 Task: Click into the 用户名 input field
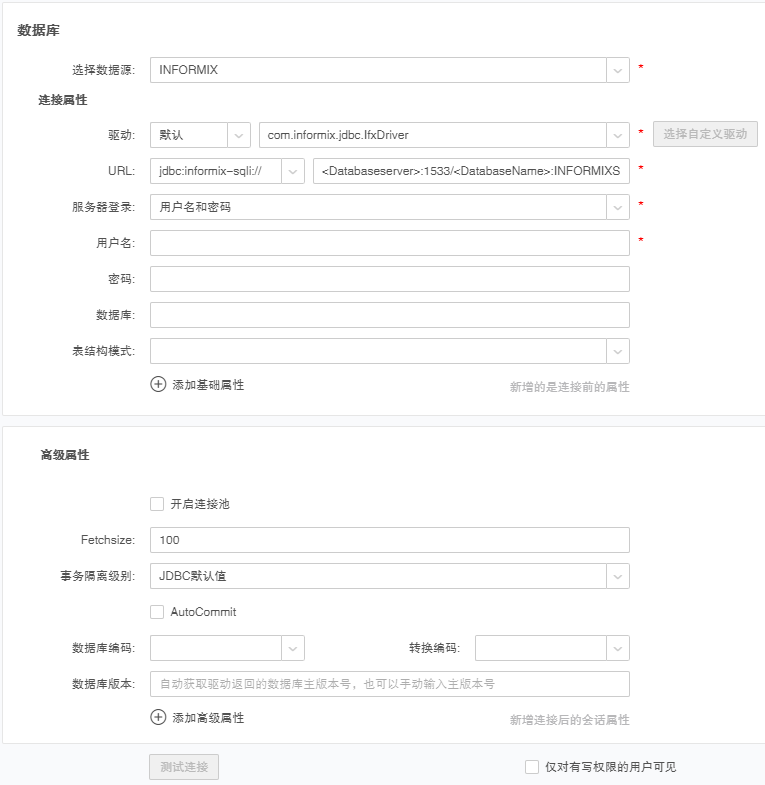click(x=389, y=243)
